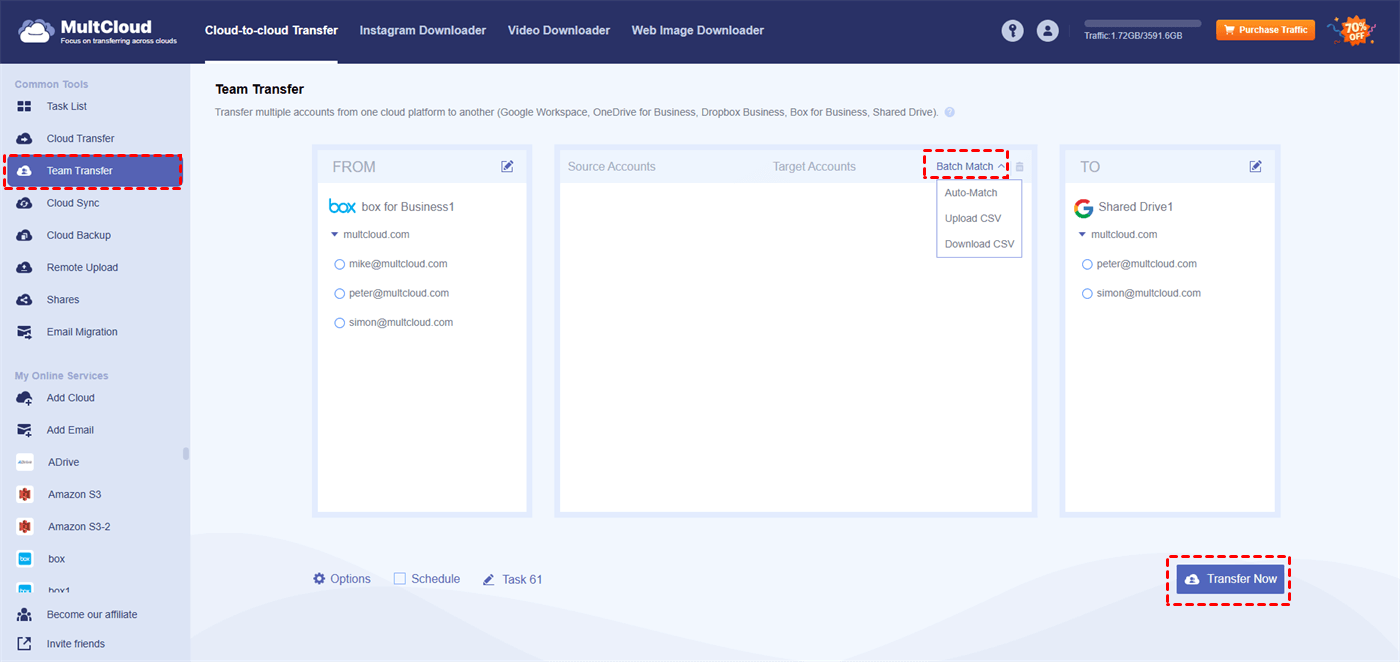1400x662 pixels.
Task: Click the Cloud Sync sidebar icon
Action: point(24,203)
